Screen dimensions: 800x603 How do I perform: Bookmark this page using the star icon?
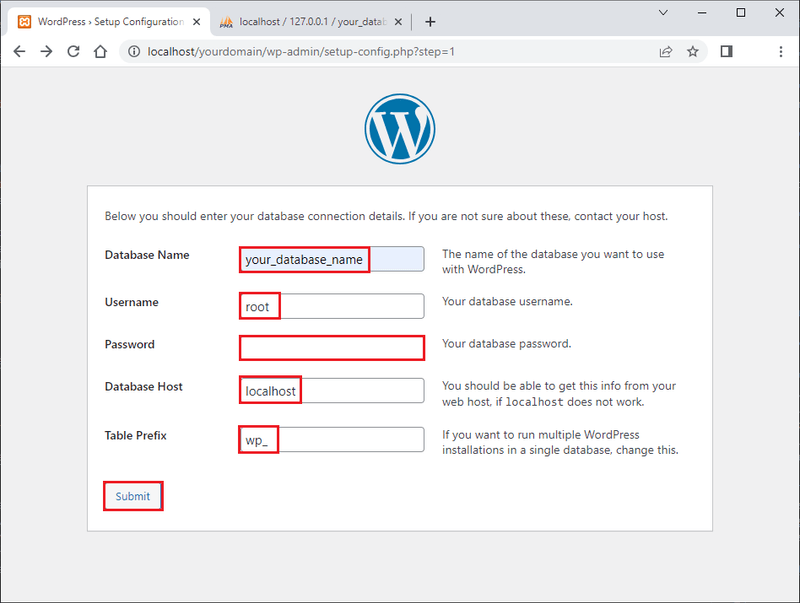coord(693,51)
